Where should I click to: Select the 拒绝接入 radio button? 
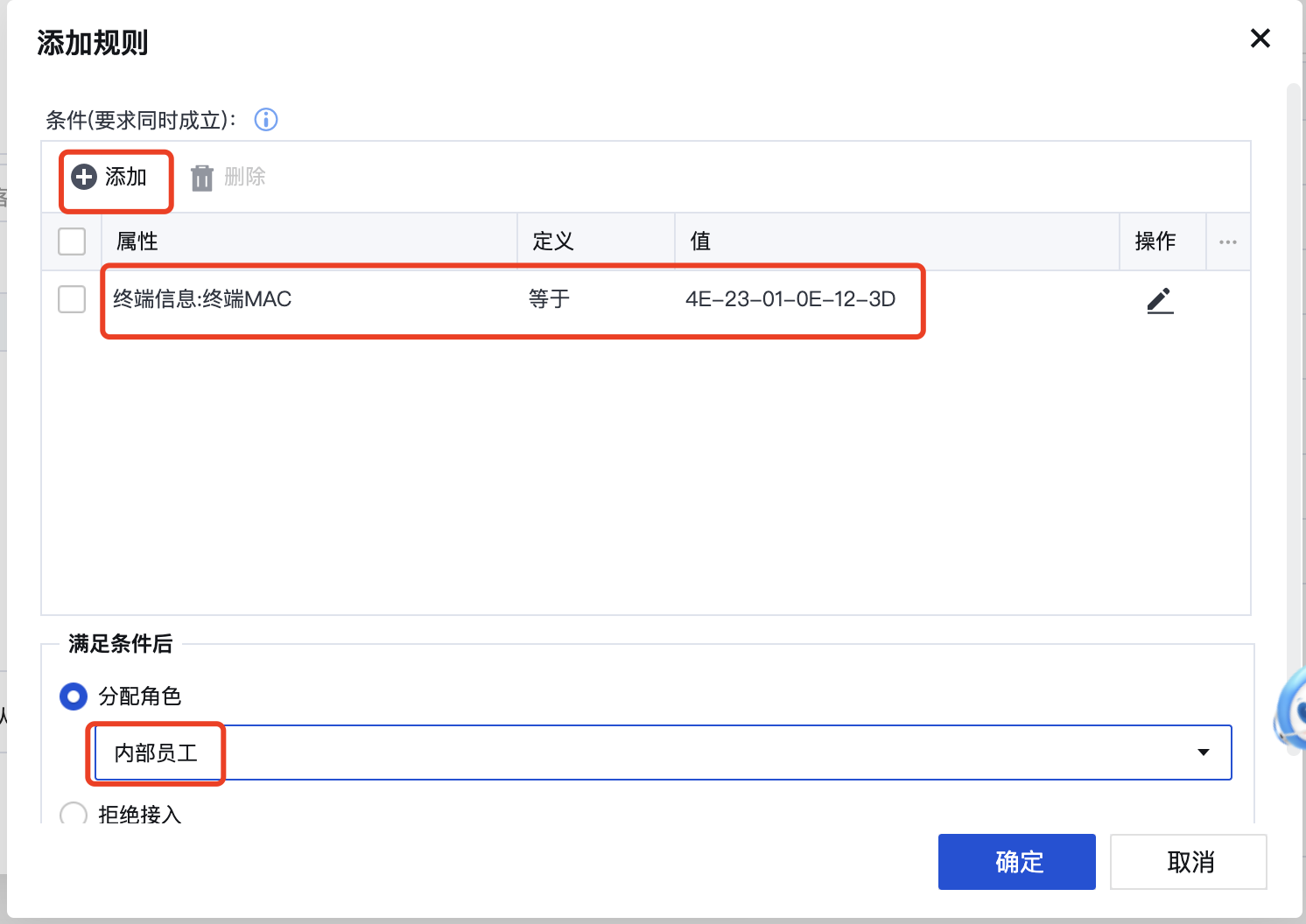click(74, 814)
